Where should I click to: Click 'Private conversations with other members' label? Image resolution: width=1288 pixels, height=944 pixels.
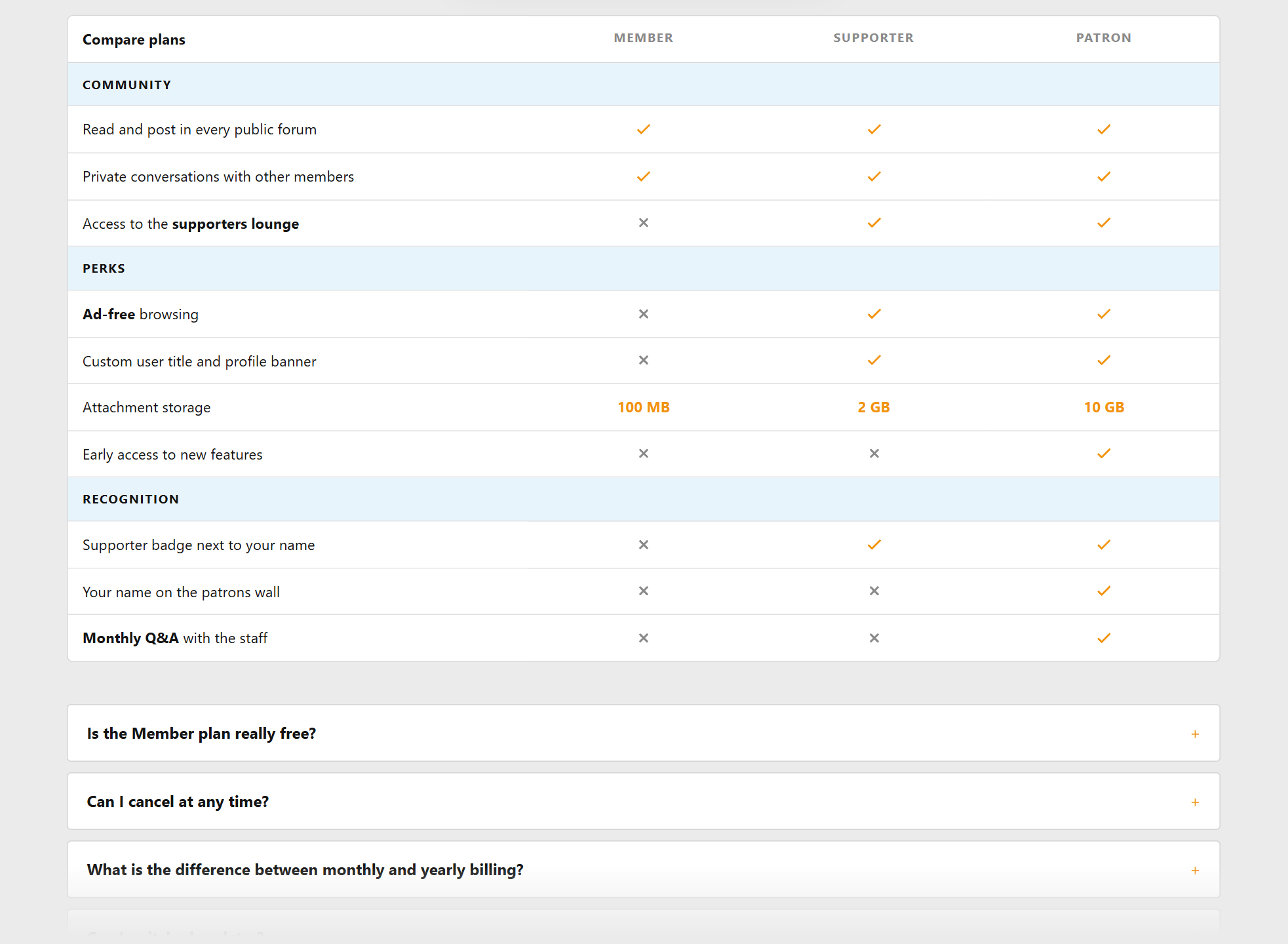pyautogui.click(x=218, y=177)
